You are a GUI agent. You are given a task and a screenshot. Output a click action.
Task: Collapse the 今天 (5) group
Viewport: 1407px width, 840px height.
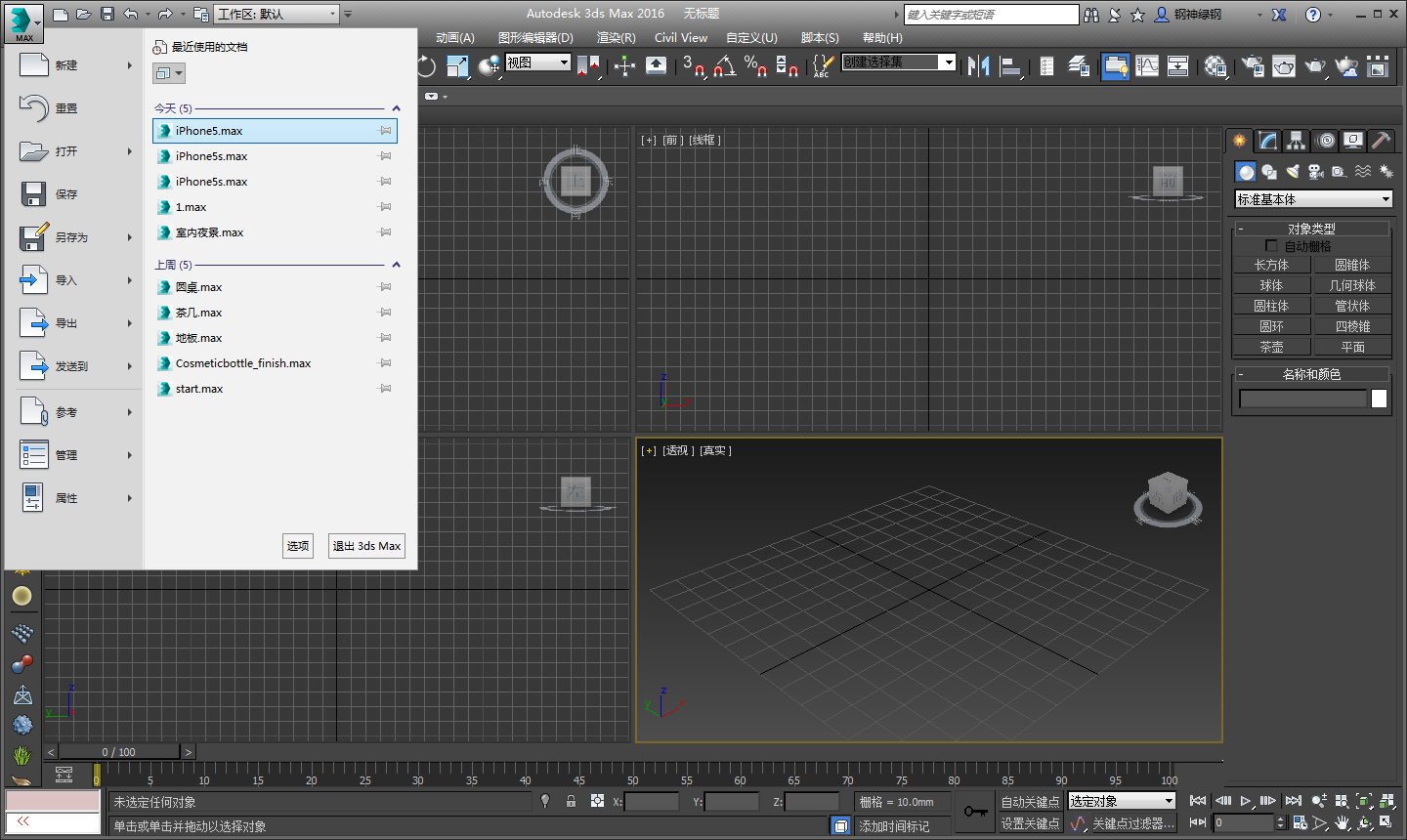(396, 108)
